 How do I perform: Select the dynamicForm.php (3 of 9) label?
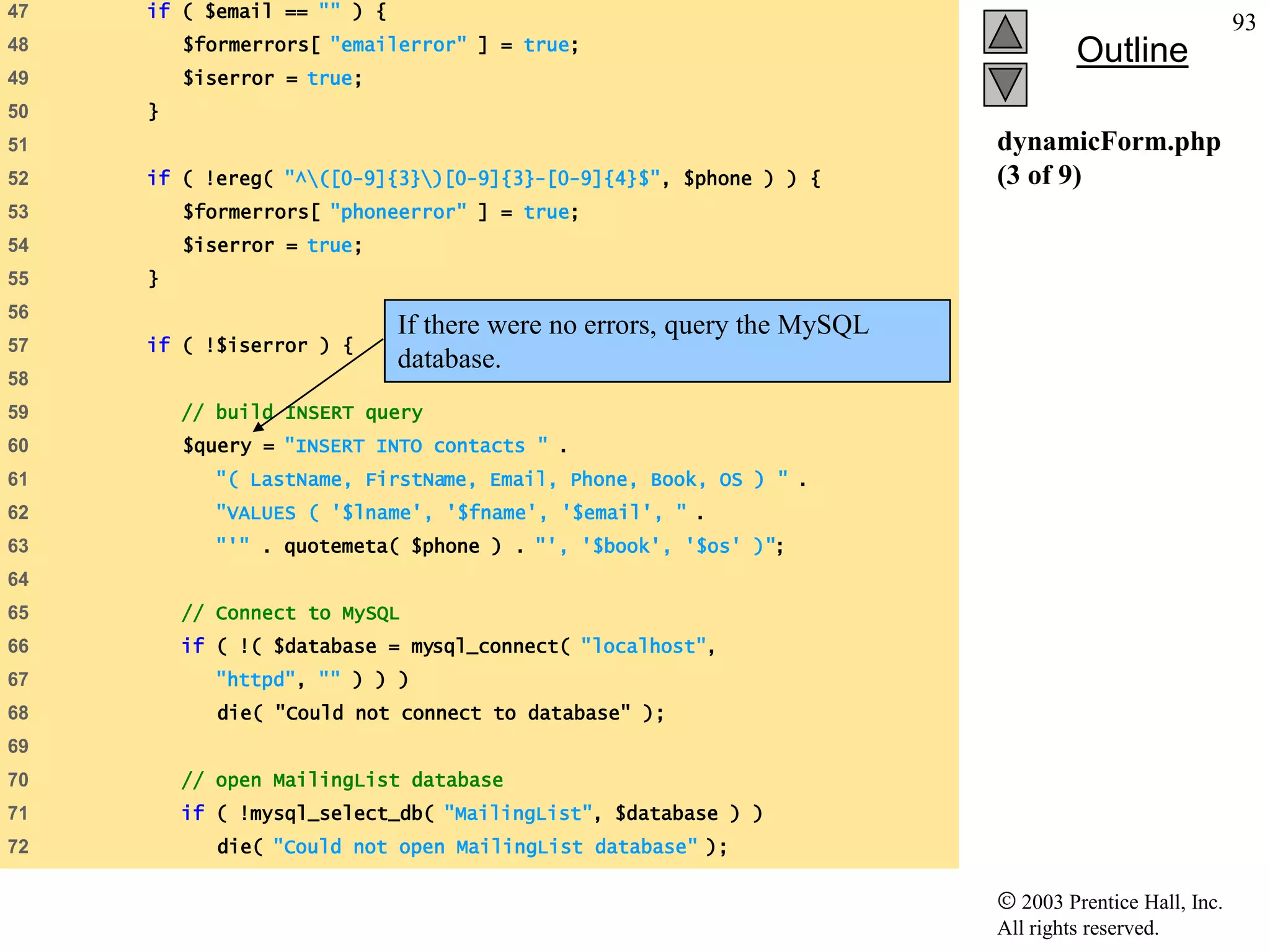click(x=1109, y=157)
